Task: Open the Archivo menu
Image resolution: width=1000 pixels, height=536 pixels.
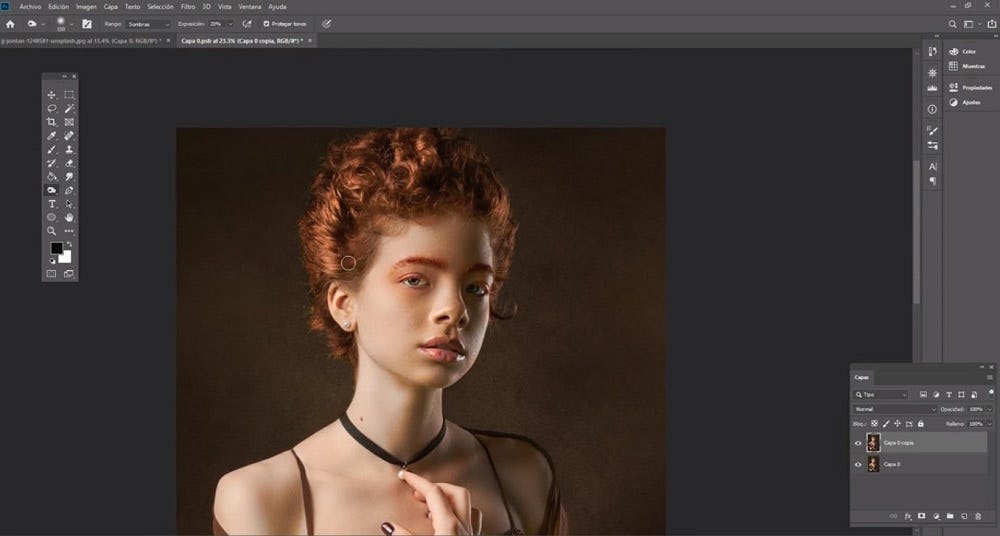Action: click(30, 6)
